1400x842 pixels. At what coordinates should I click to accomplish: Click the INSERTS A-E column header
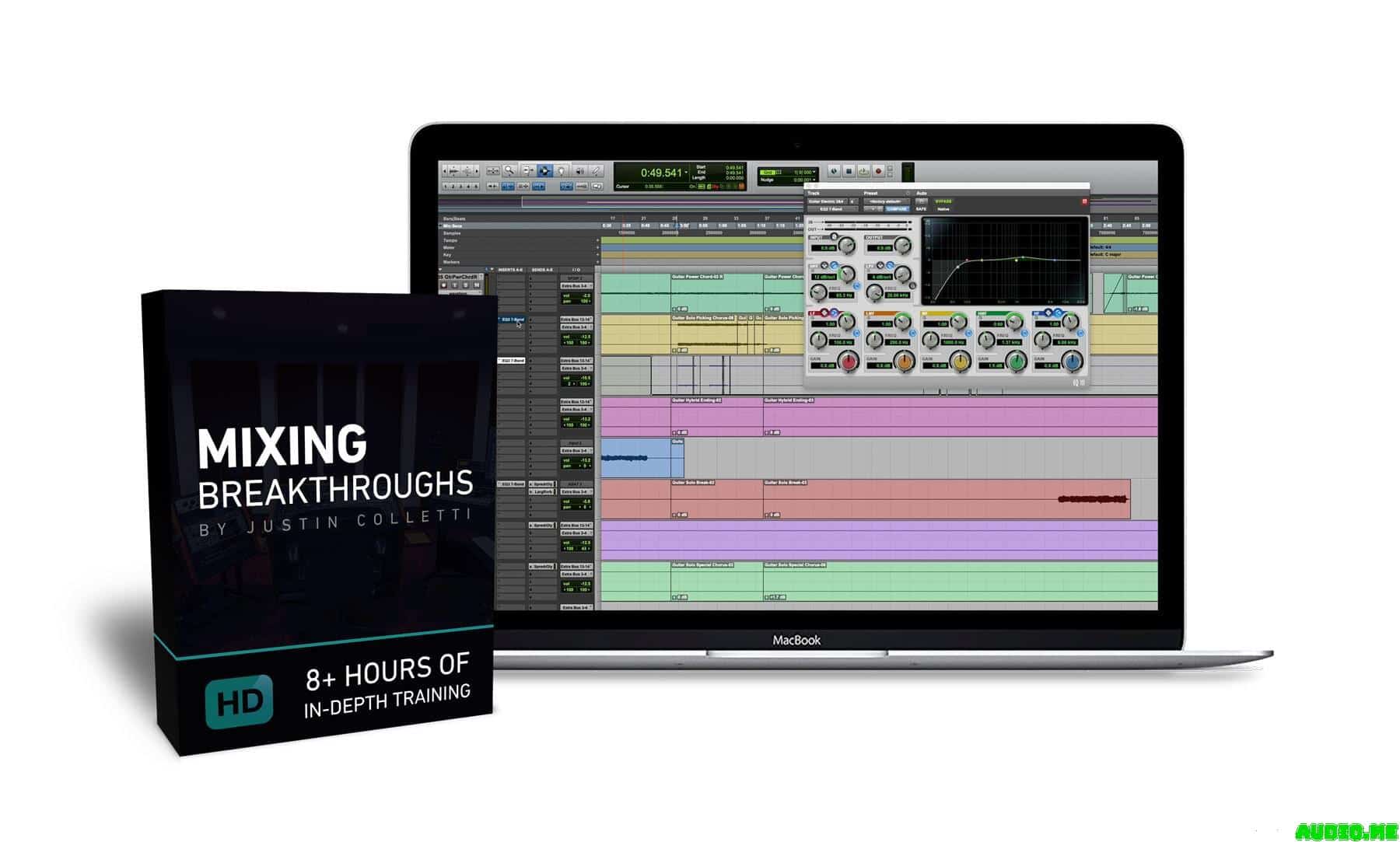click(x=510, y=270)
